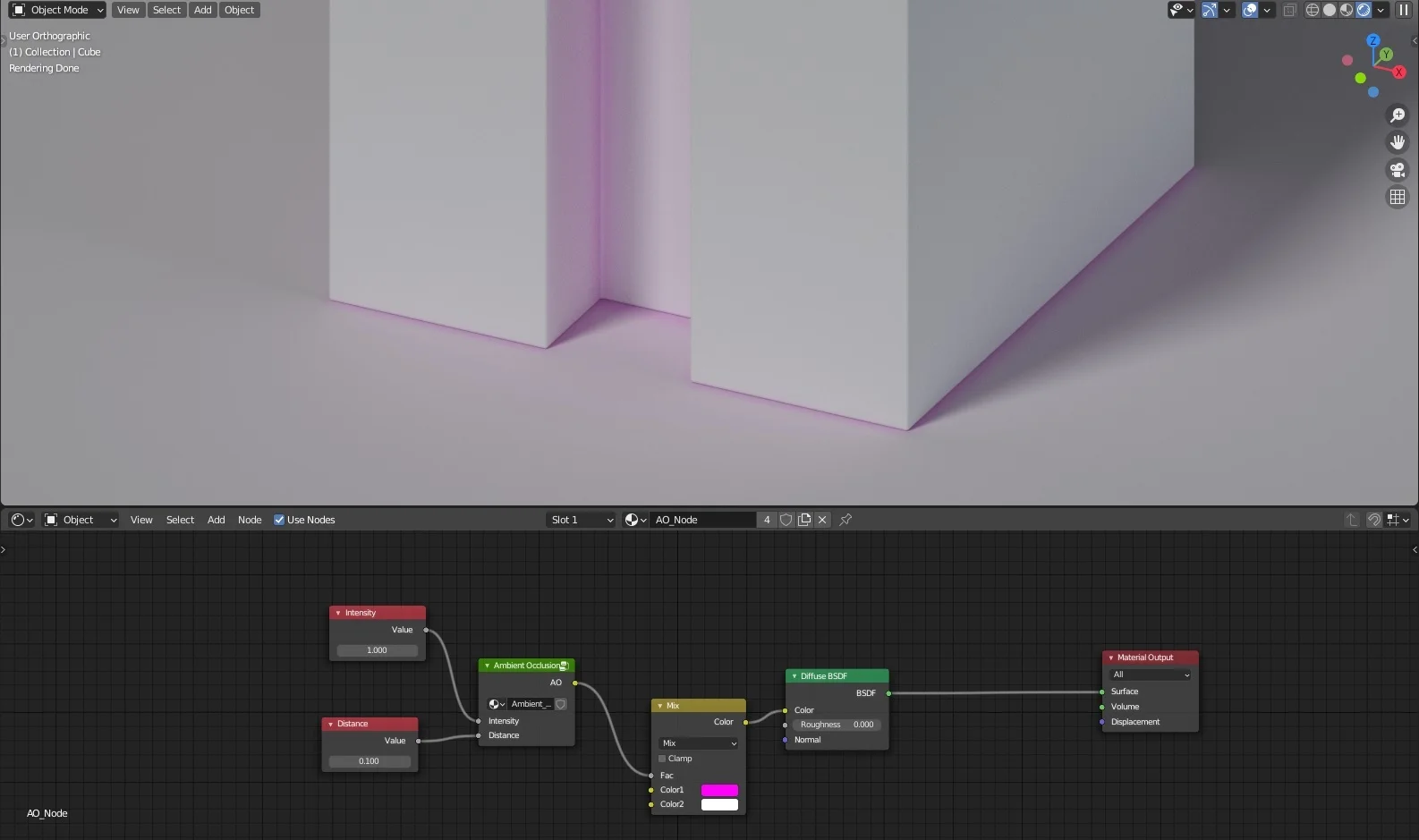Toggle node snapping magnet
This screenshot has height=840, width=1419.
(1374, 520)
